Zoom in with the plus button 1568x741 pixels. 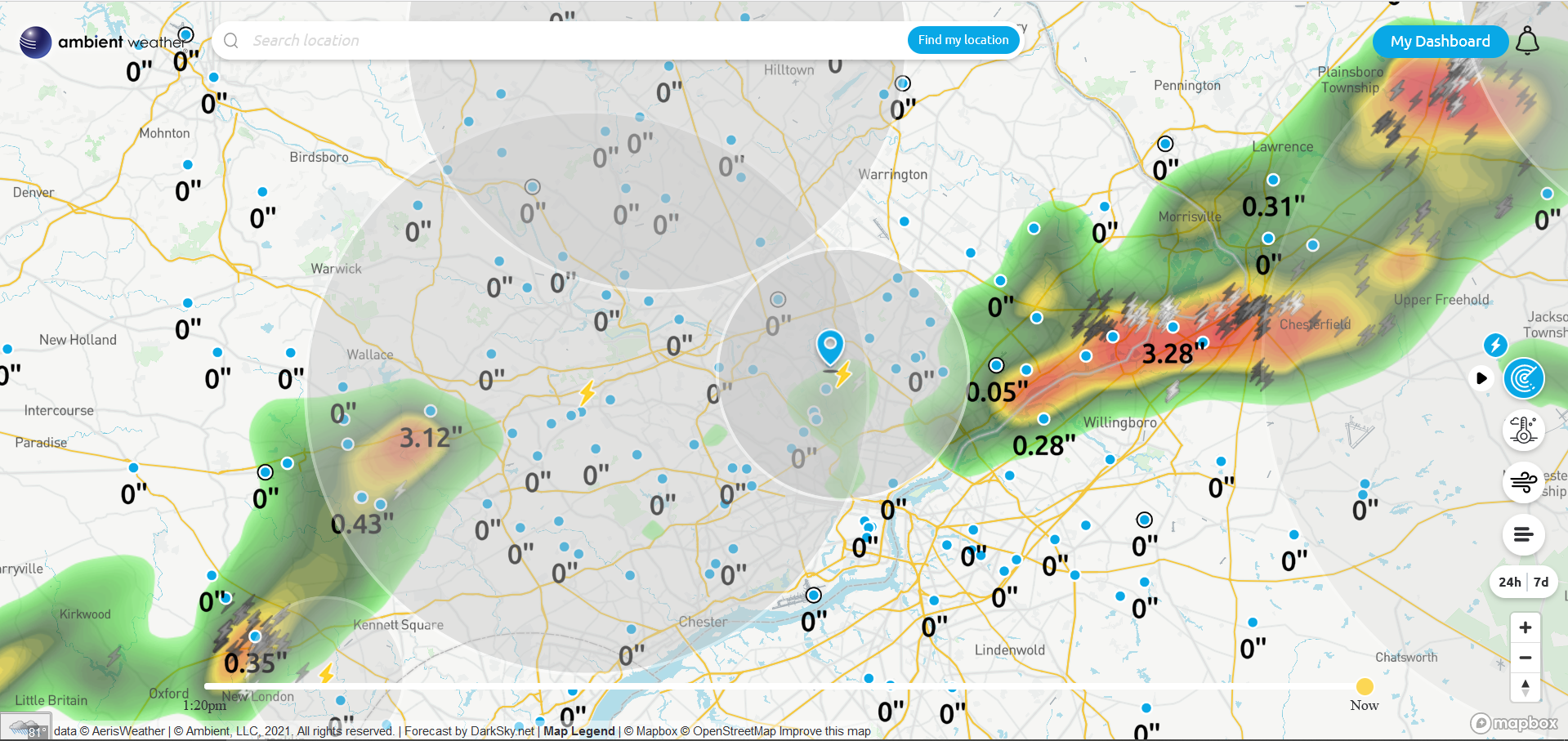pos(1525,627)
